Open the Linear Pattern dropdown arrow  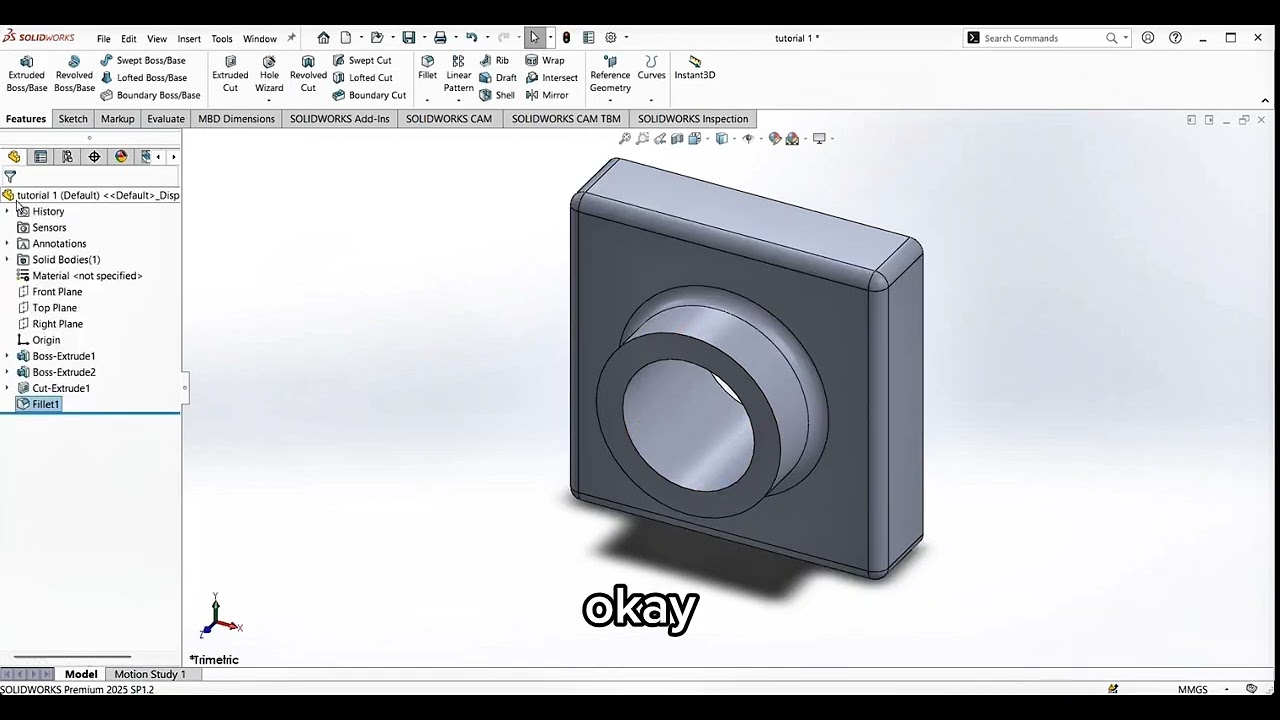pyautogui.click(x=459, y=100)
